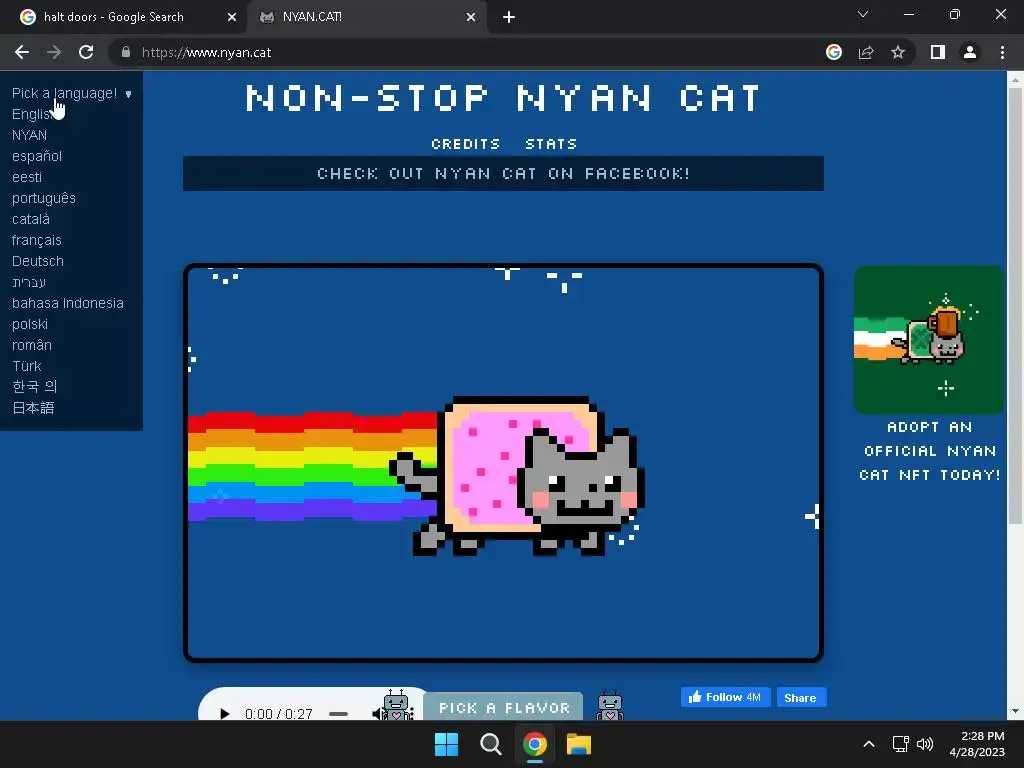Open the network status tray icon
Screen dimensions: 1024x768
tap(901, 744)
